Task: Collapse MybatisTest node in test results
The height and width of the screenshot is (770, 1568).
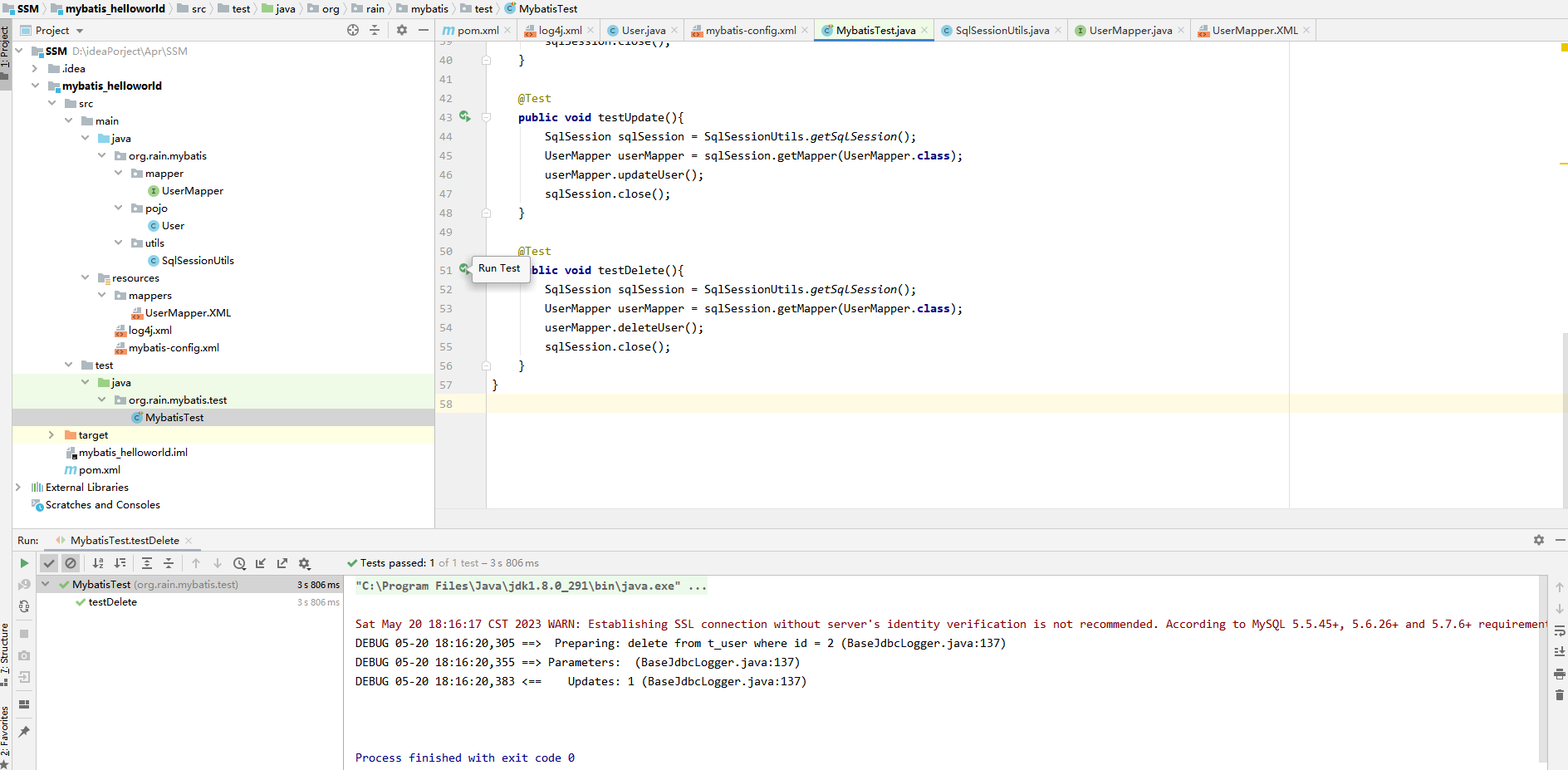Action: tap(46, 585)
